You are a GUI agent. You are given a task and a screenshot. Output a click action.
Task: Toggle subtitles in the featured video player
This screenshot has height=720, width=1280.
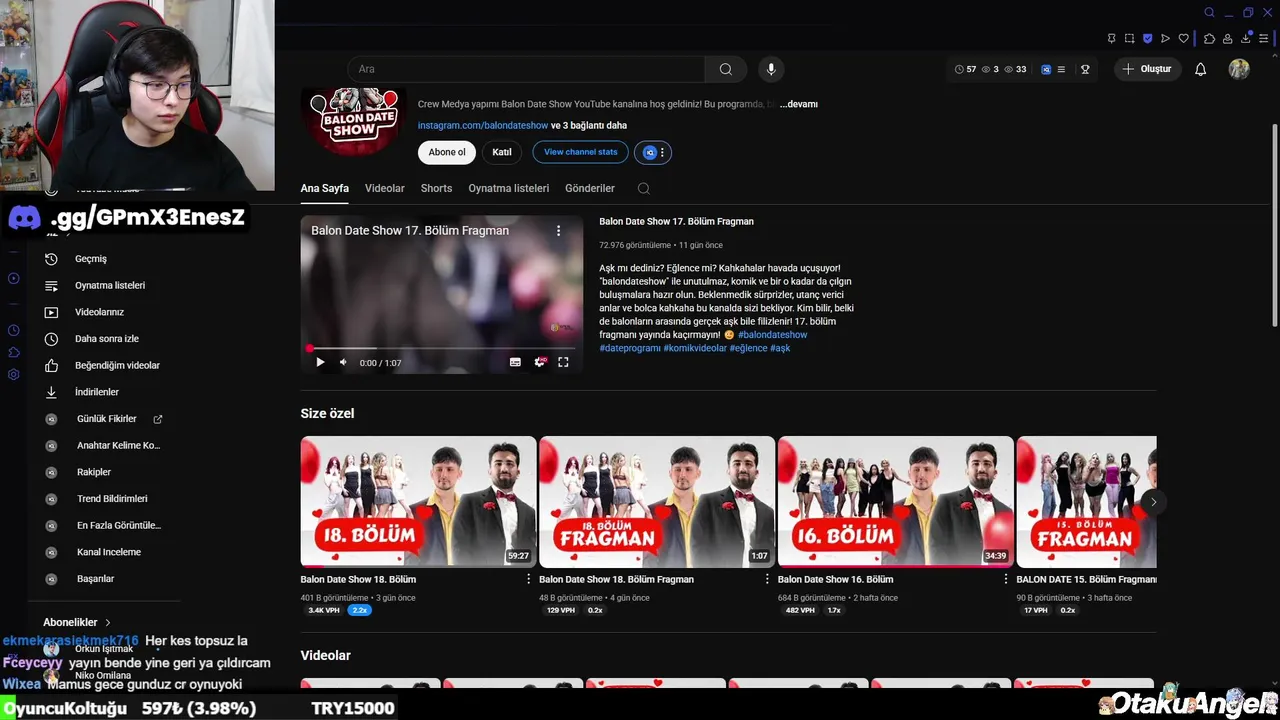click(x=515, y=362)
